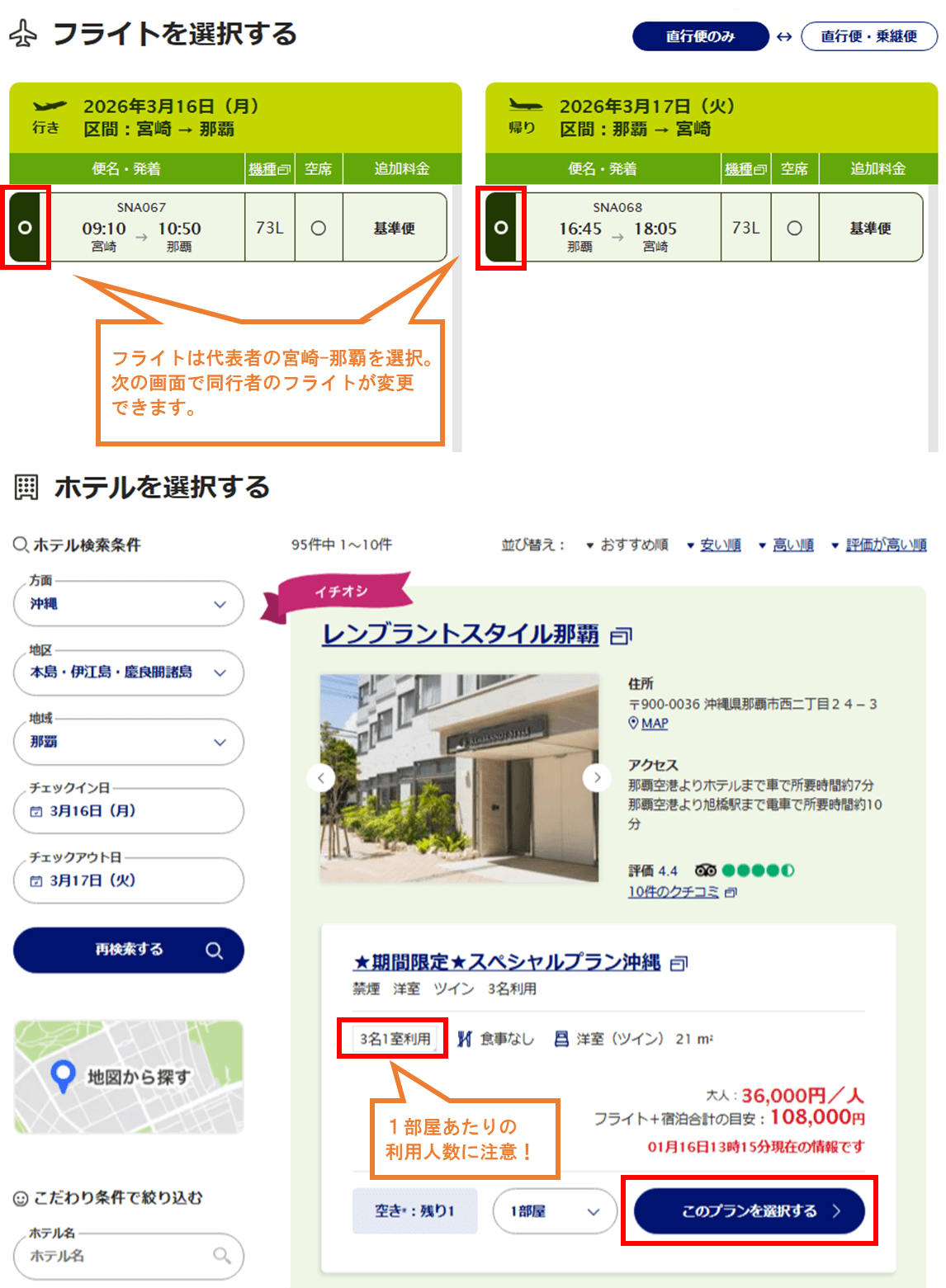Click the 再検索する search button
Image resolution: width=946 pixels, height=1288 pixels.
129,950
